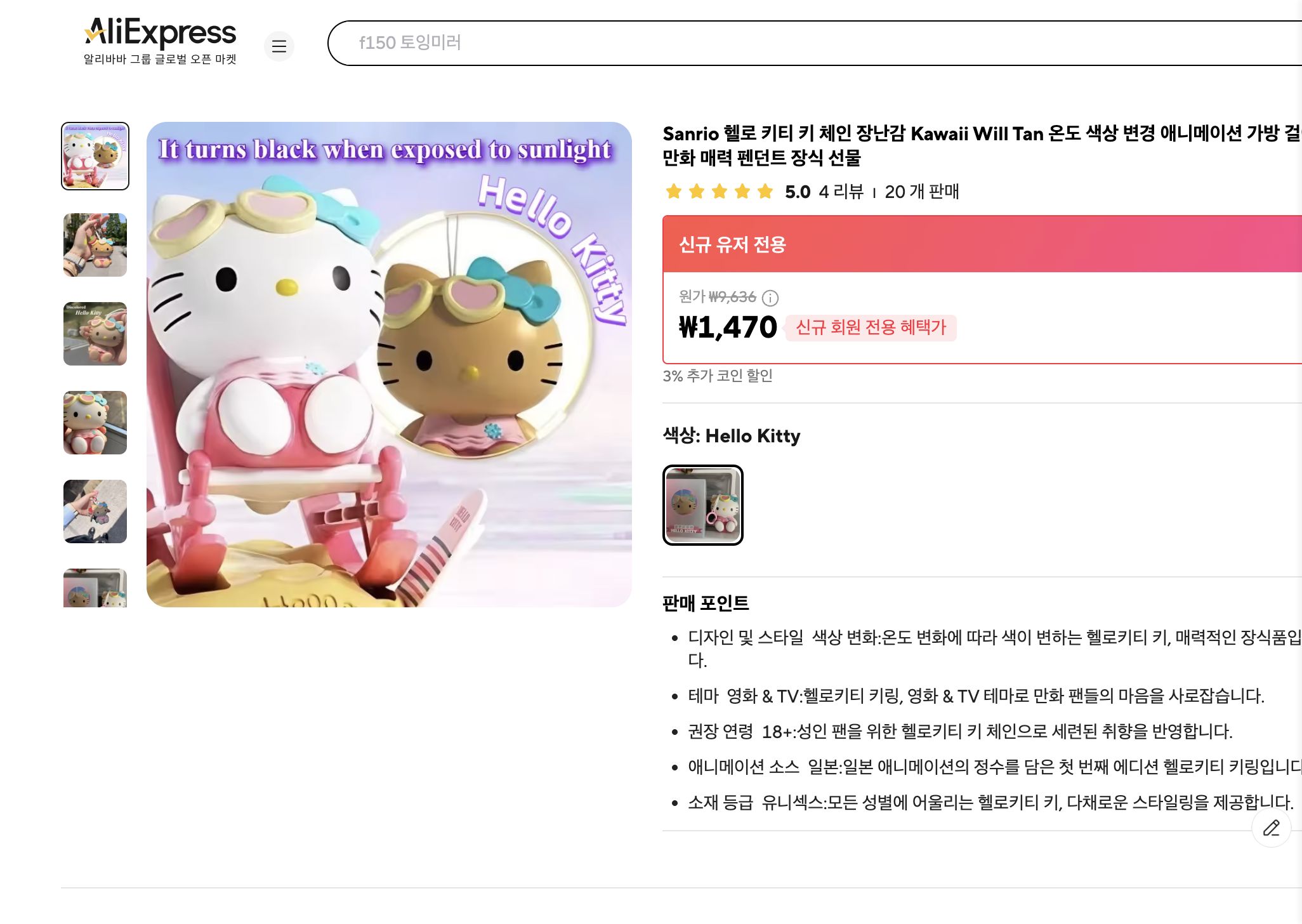Open the hamburger menu beside the search bar

pyautogui.click(x=279, y=46)
